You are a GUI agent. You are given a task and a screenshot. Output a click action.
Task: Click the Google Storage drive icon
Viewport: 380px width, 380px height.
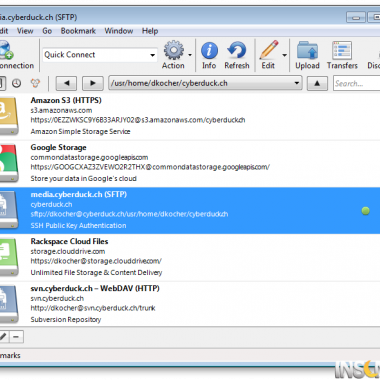(x=9, y=162)
